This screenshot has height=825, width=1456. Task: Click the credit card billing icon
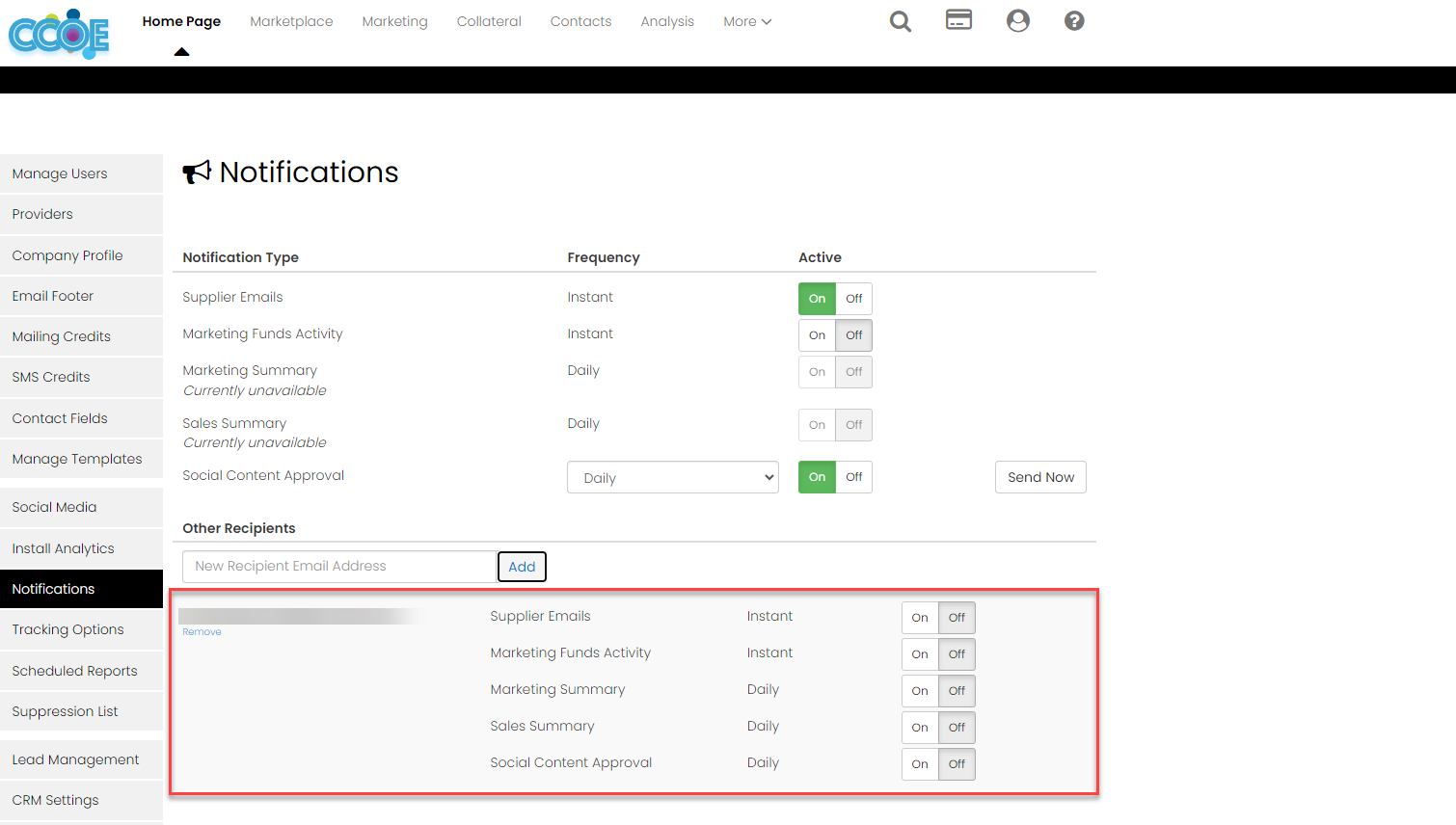[958, 20]
